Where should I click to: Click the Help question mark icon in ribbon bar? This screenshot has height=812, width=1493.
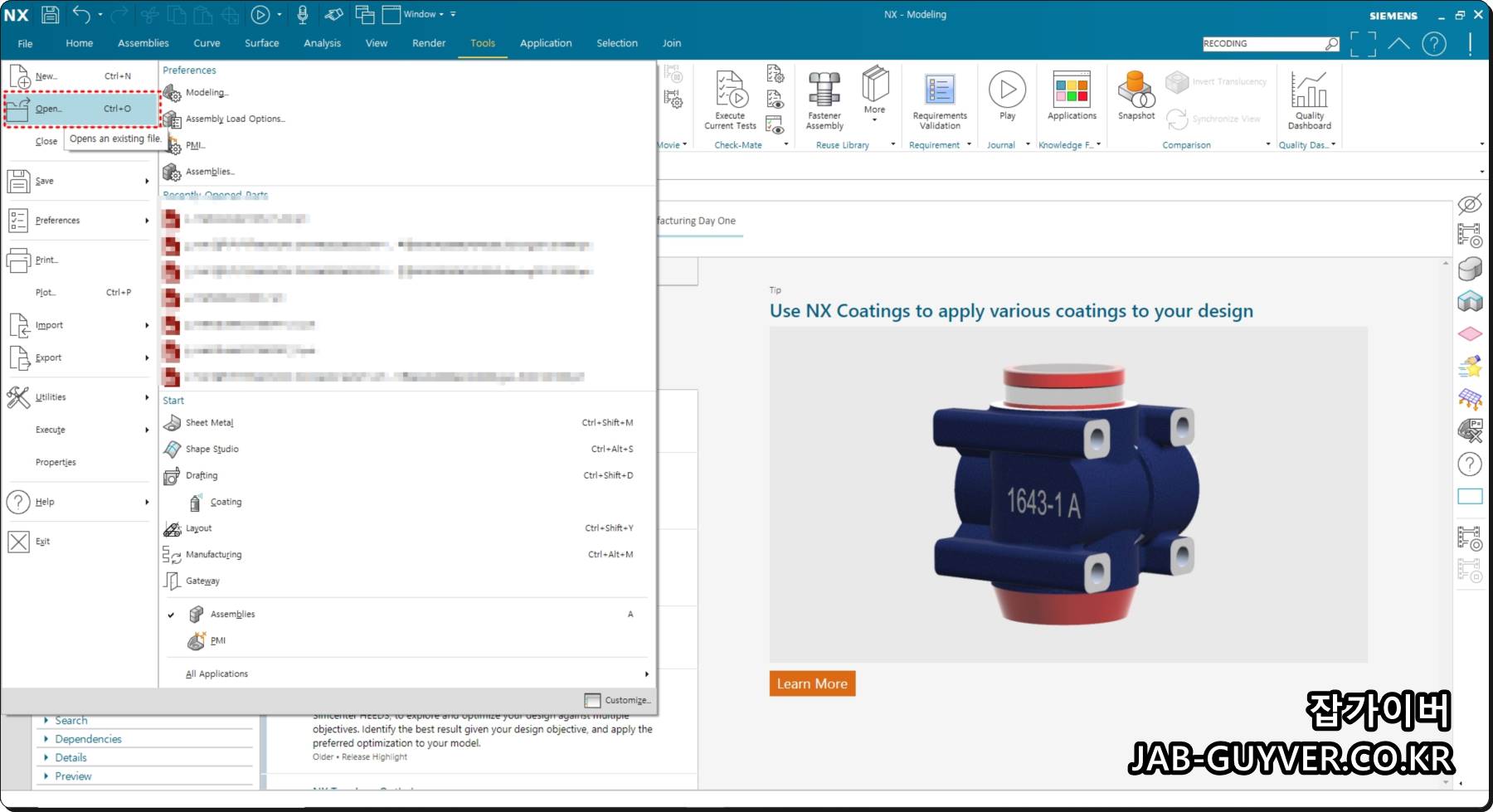point(1434,44)
